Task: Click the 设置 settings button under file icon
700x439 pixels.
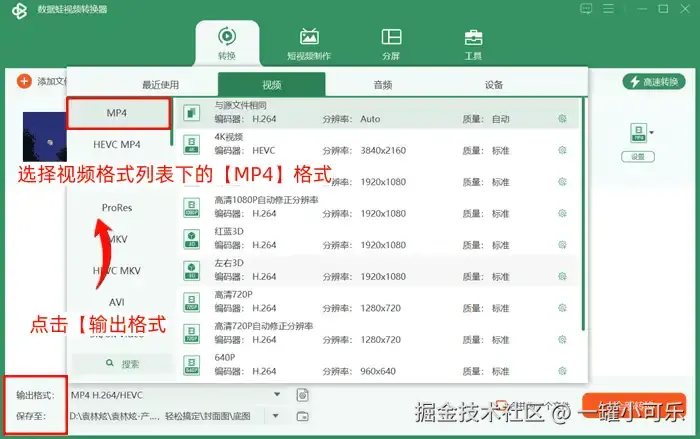Action: point(638,157)
